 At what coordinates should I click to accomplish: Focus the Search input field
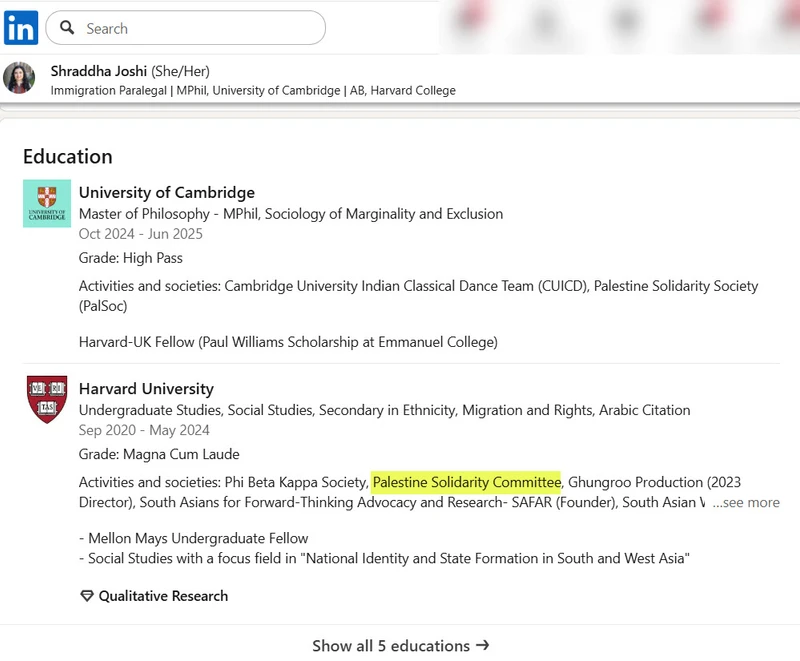[x=200, y=28]
